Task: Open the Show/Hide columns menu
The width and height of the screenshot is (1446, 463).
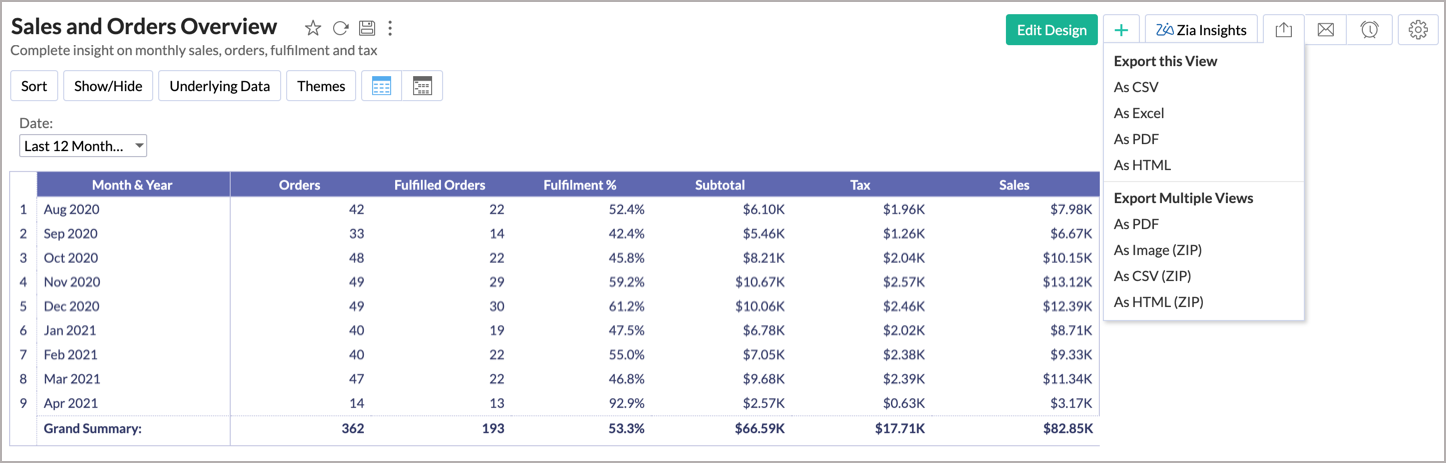Action: [x=108, y=86]
